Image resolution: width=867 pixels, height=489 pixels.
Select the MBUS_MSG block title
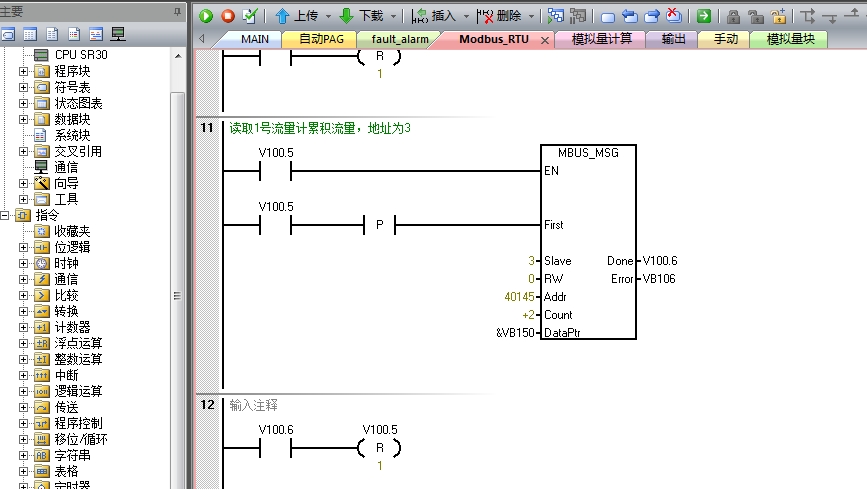coord(587,153)
